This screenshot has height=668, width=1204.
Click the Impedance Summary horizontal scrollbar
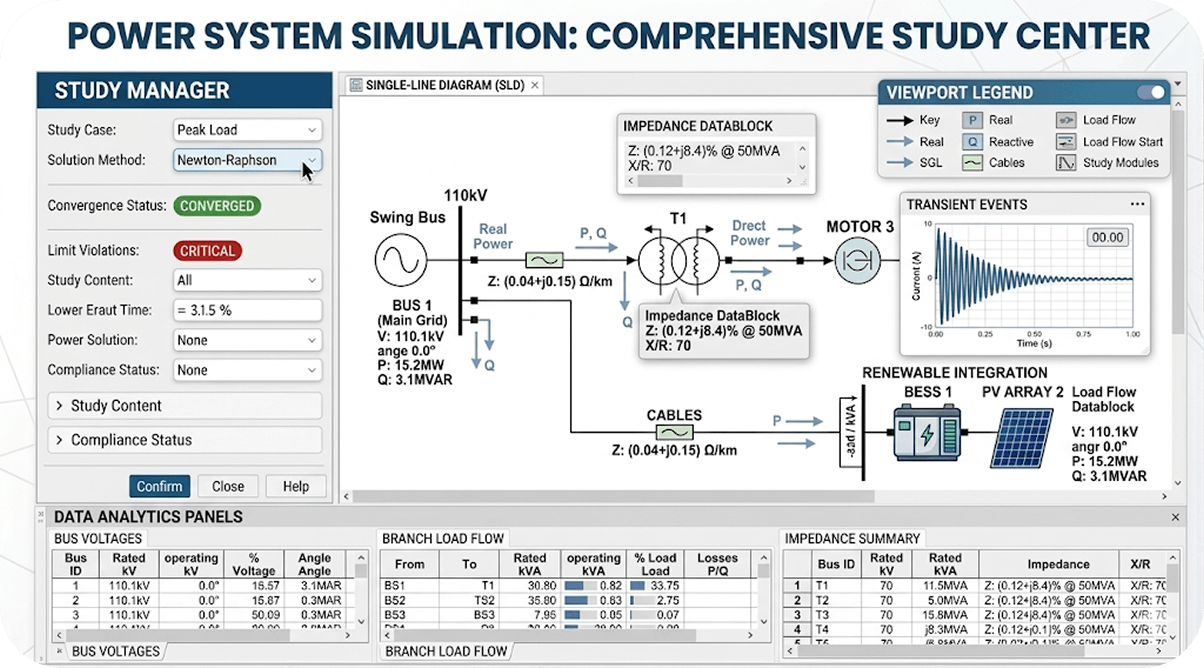974,652
